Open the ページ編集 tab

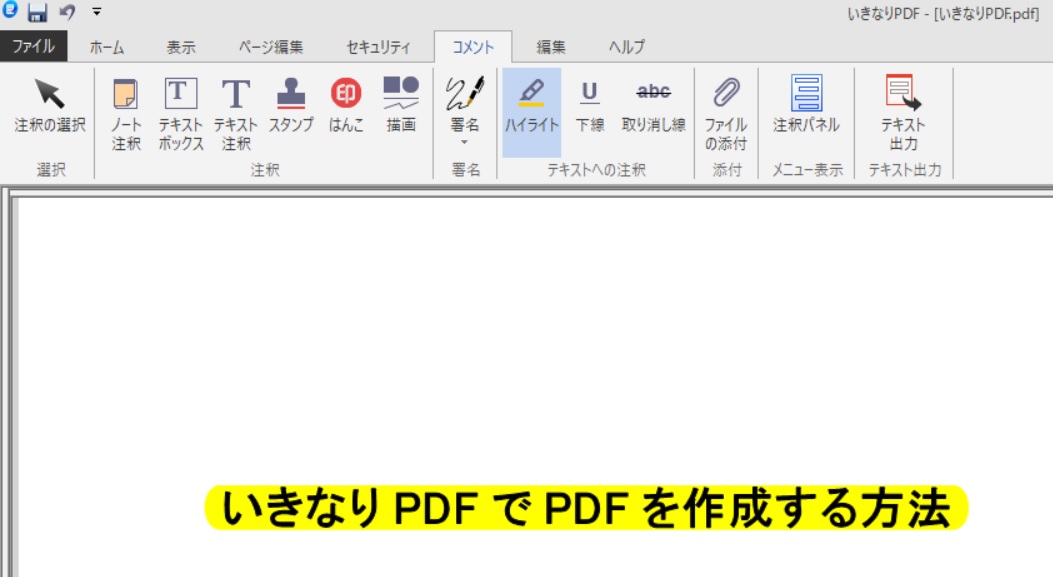tap(271, 47)
